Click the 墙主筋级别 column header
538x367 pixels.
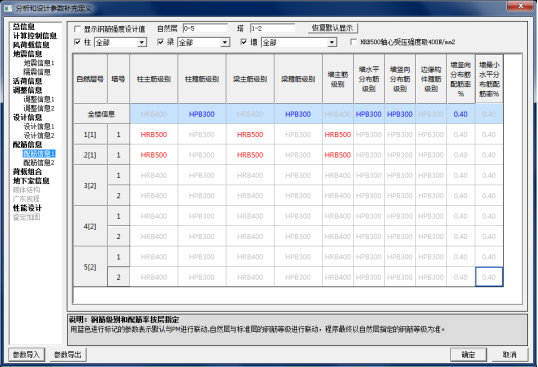pos(338,79)
